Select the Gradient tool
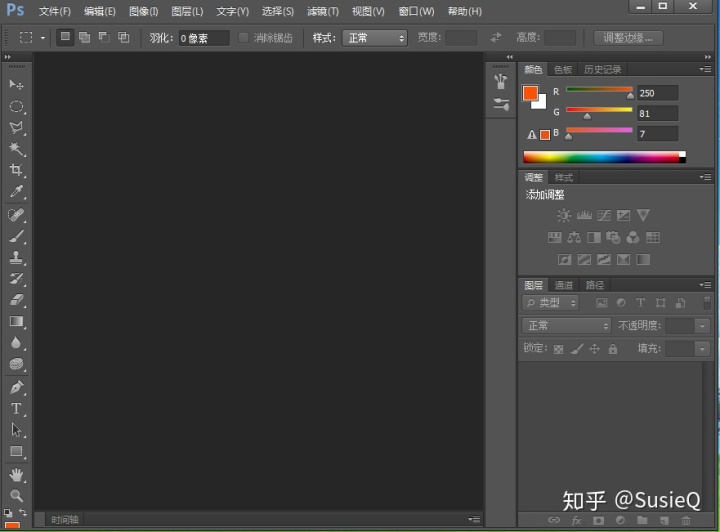Screen dimensions: 720x532 click(x=16, y=321)
